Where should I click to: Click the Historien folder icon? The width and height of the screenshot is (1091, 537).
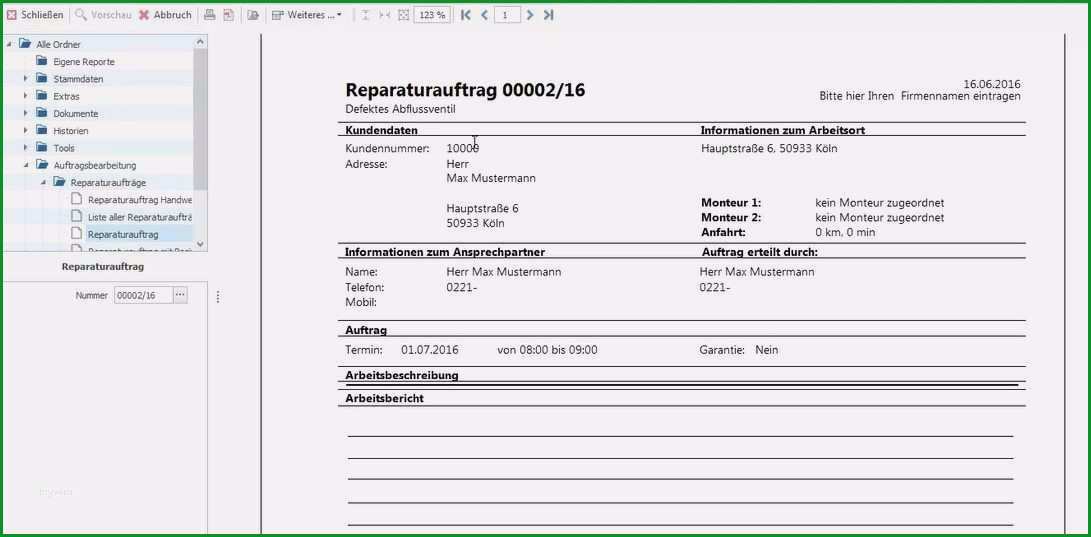[x=41, y=130]
